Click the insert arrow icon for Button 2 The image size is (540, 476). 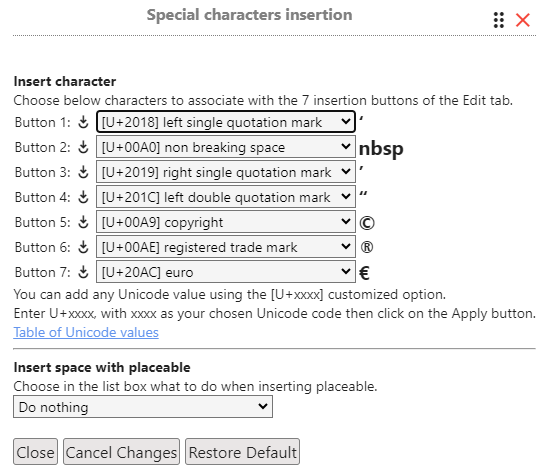83,147
